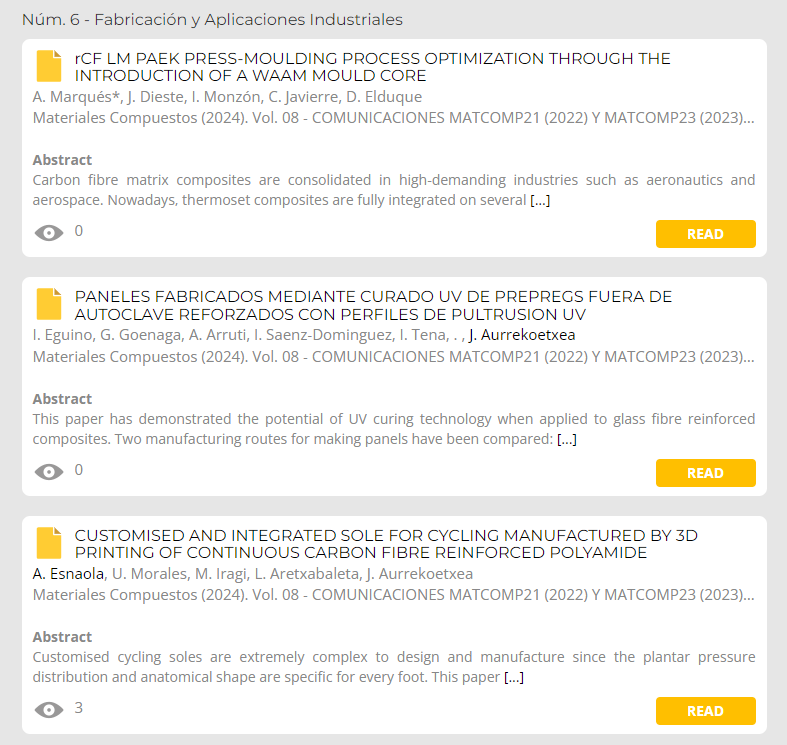Open READ button for PANELES FABRICADOS paper
This screenshot has width=787, height=745.
(x=706, y=473)
